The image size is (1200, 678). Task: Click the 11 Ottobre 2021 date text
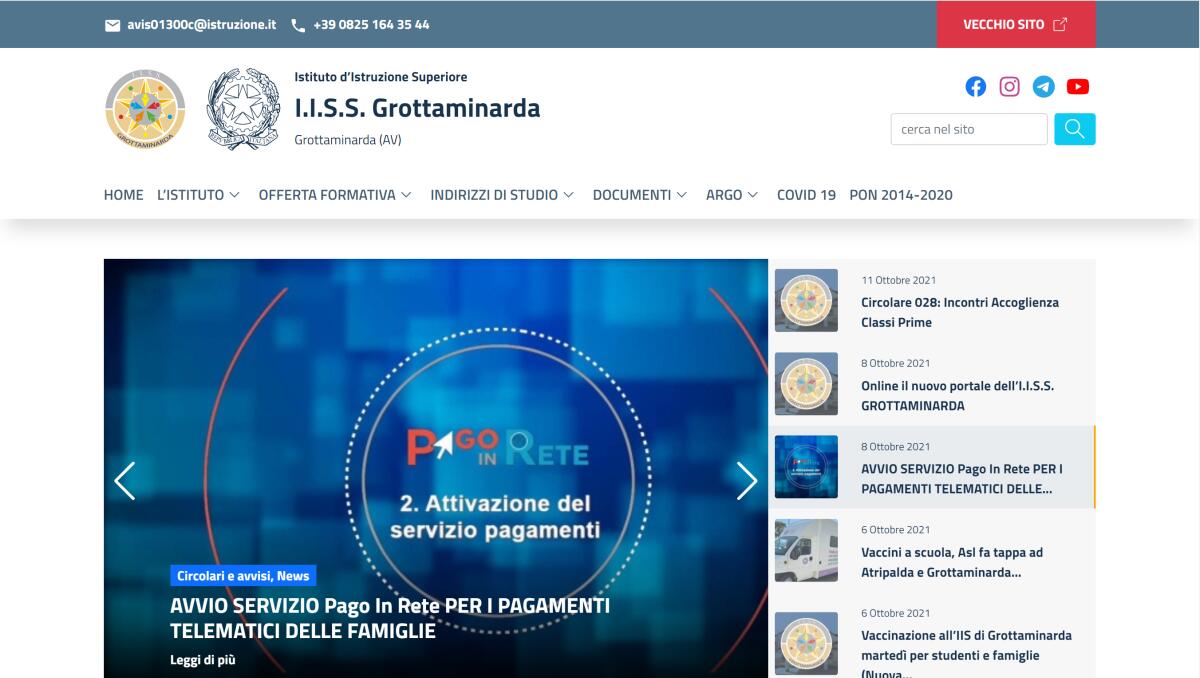pos(899,280)
